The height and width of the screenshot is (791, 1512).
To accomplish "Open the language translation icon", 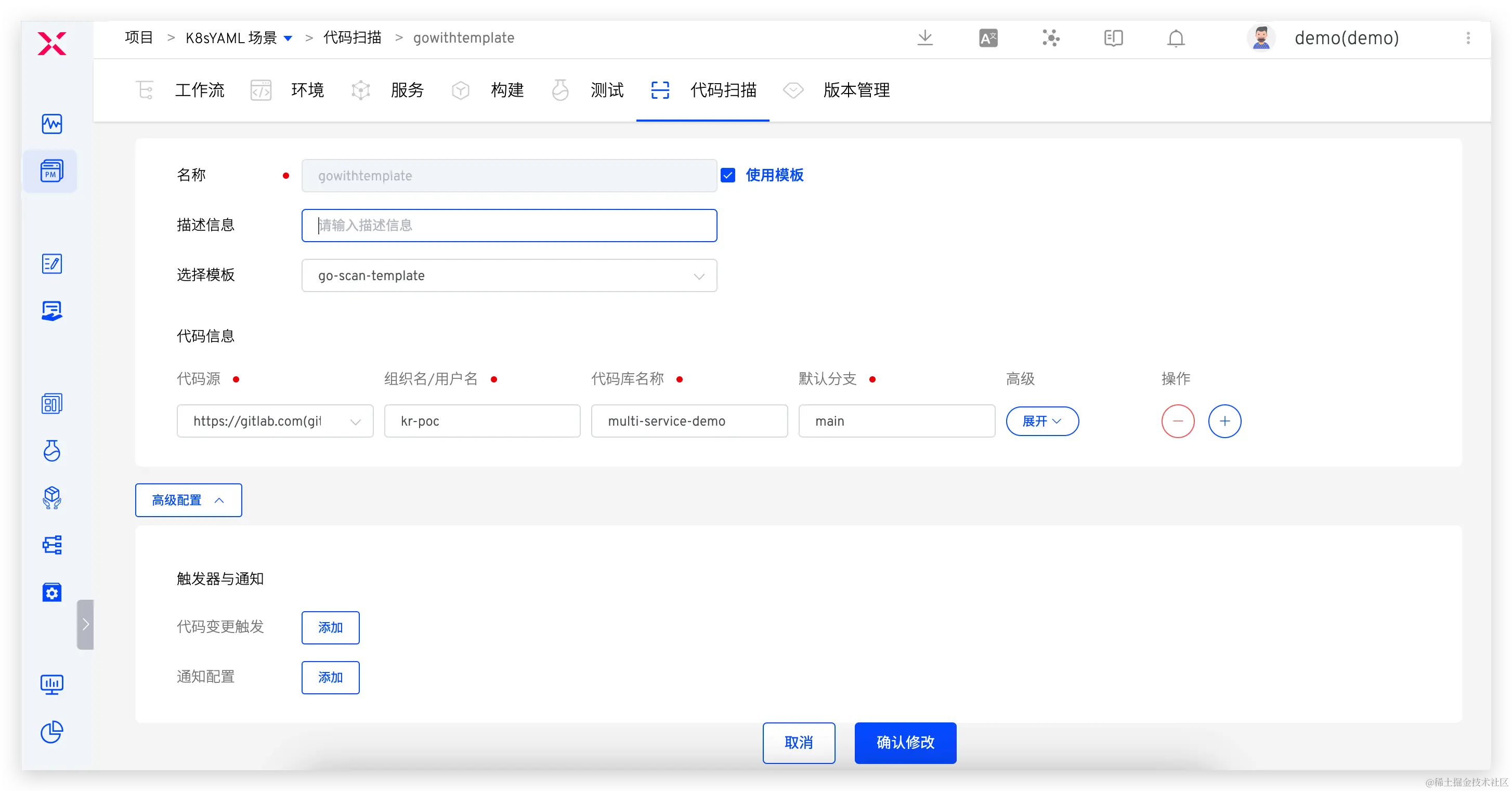I will [988, 38].
